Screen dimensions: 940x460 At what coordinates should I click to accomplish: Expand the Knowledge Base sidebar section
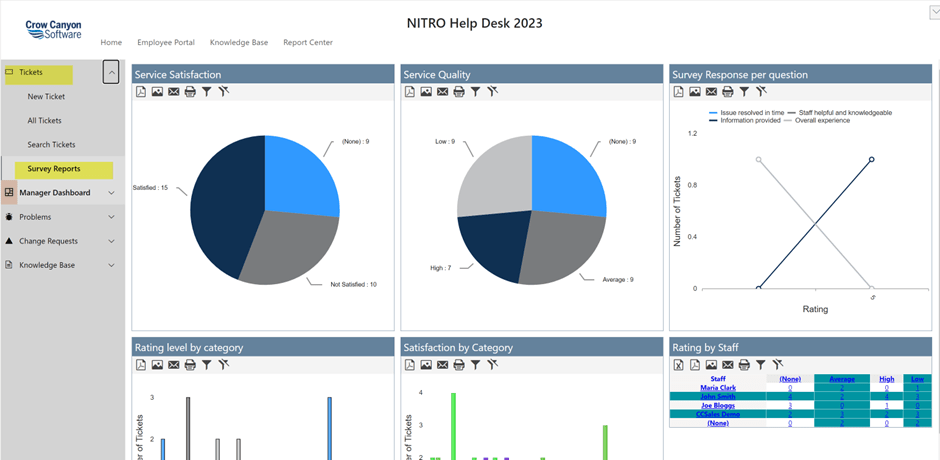pos(112,265)
